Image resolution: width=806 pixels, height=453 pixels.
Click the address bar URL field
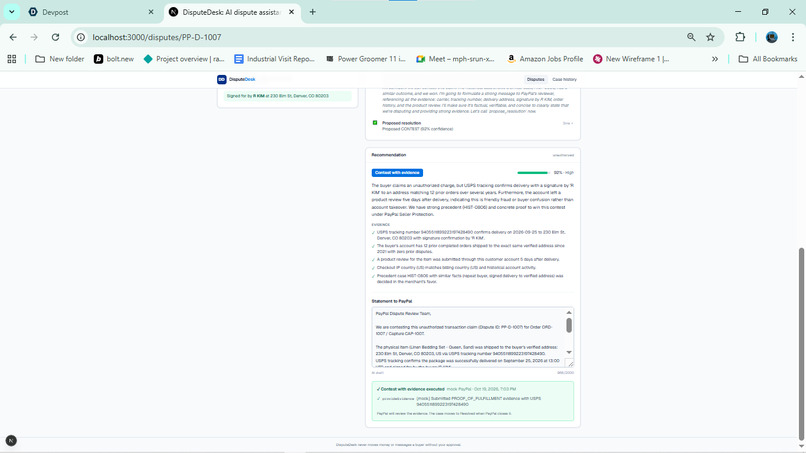pos(386,37)
